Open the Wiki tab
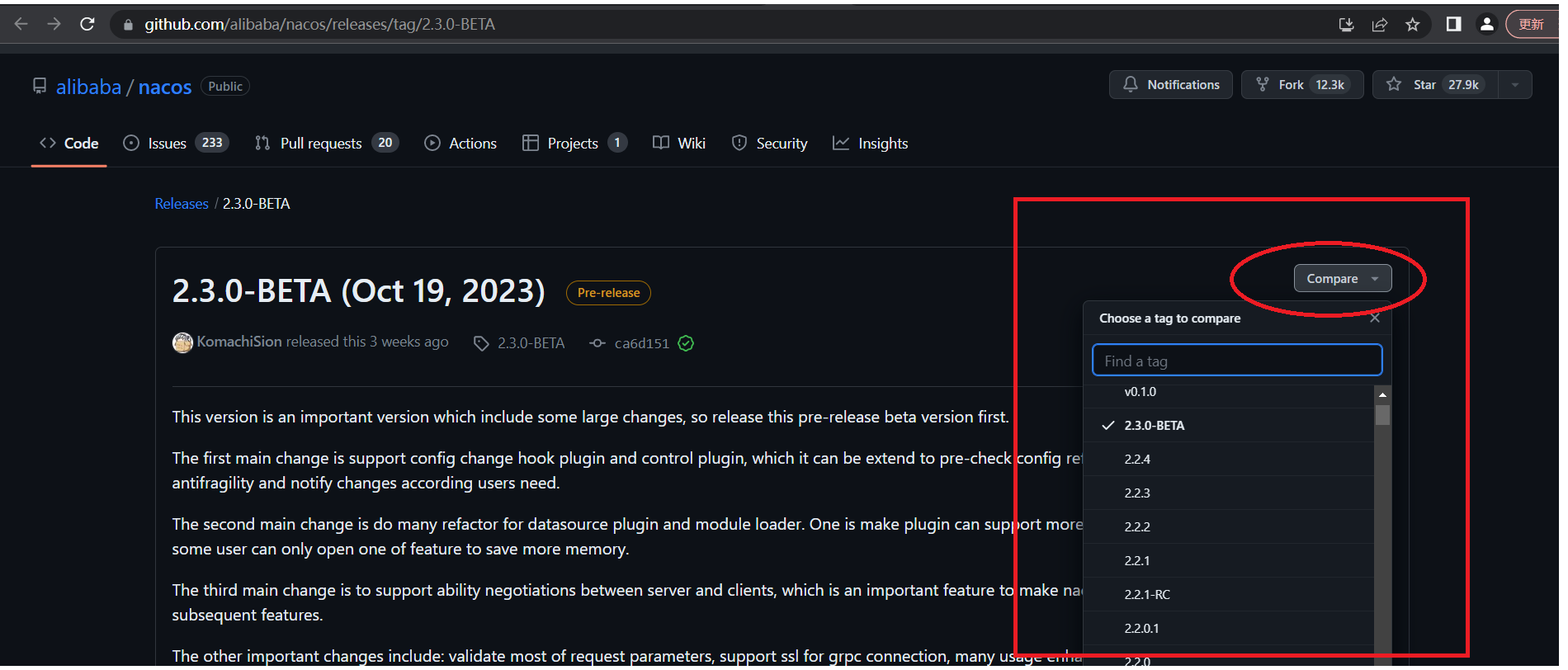 [x=679, y=143]
